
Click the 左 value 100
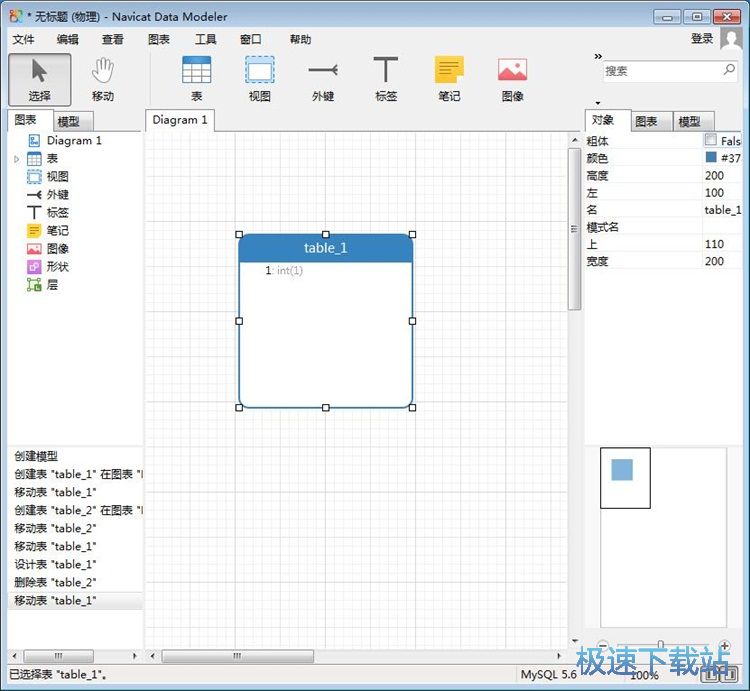pos(714,193)
